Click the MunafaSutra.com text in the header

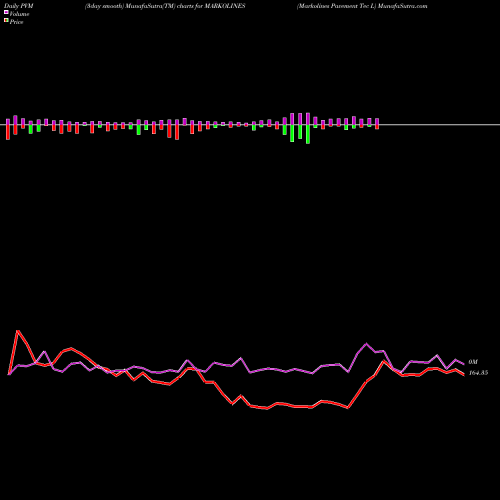[x=403, y=6]
